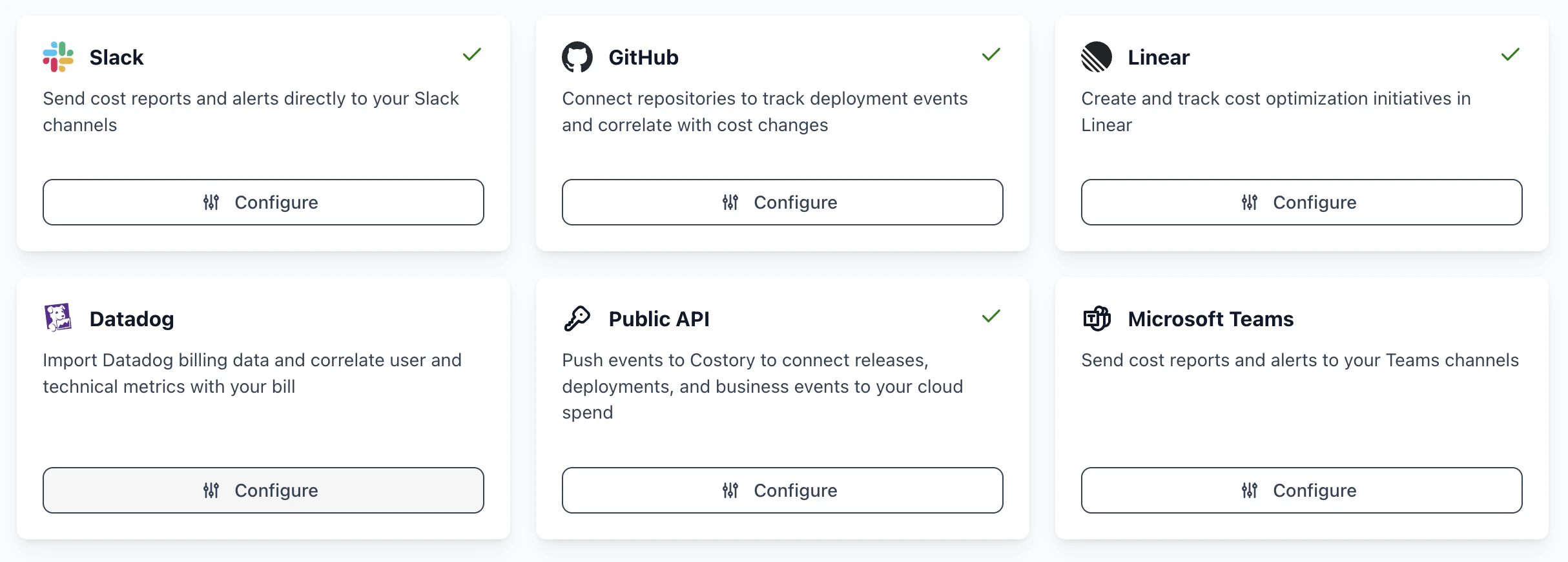This screenshot has height=562, width=1568.
Task: Configure the Microsoft Teams integration
Action: coord(1301,490)
